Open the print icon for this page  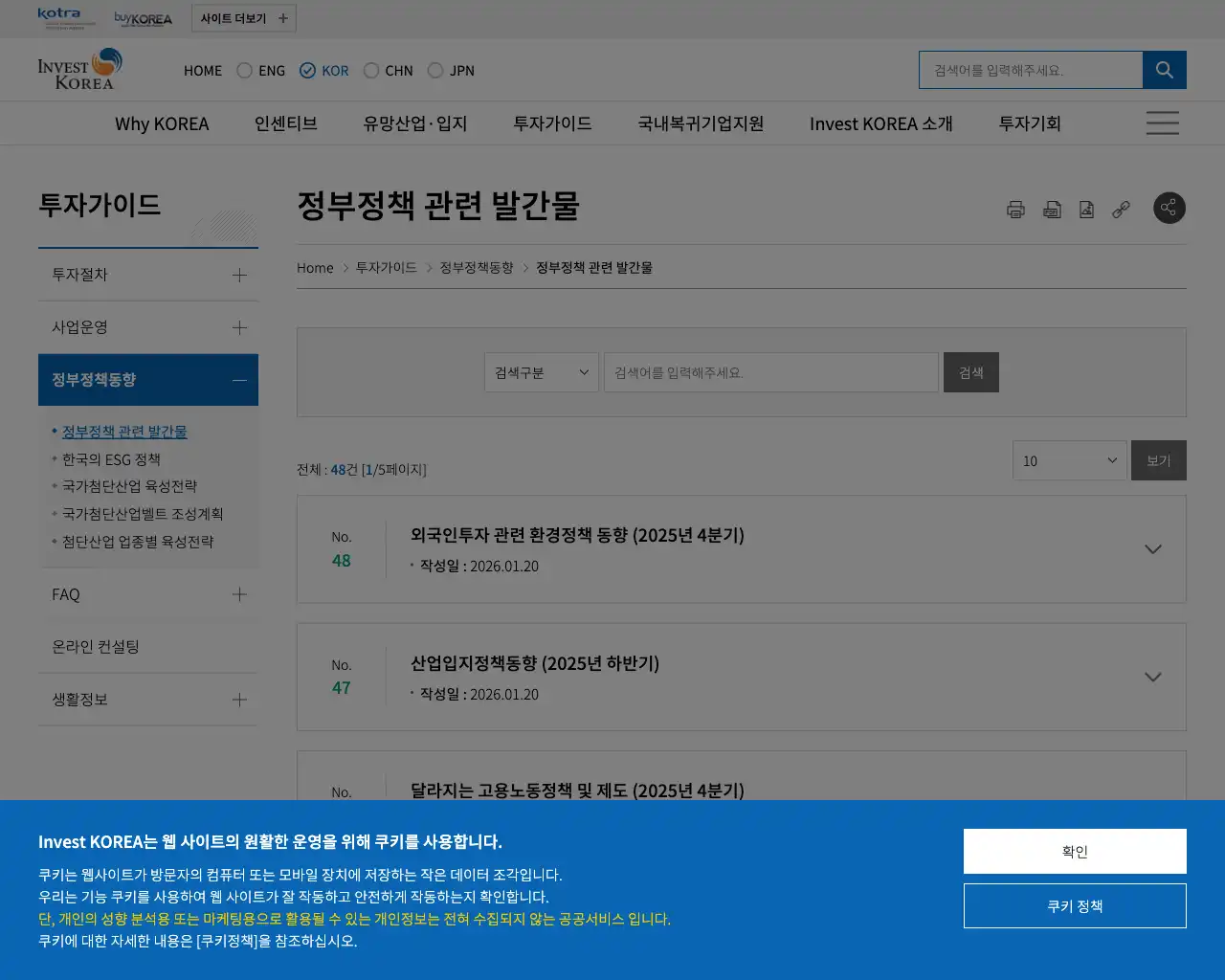[x=1015, y=209]
